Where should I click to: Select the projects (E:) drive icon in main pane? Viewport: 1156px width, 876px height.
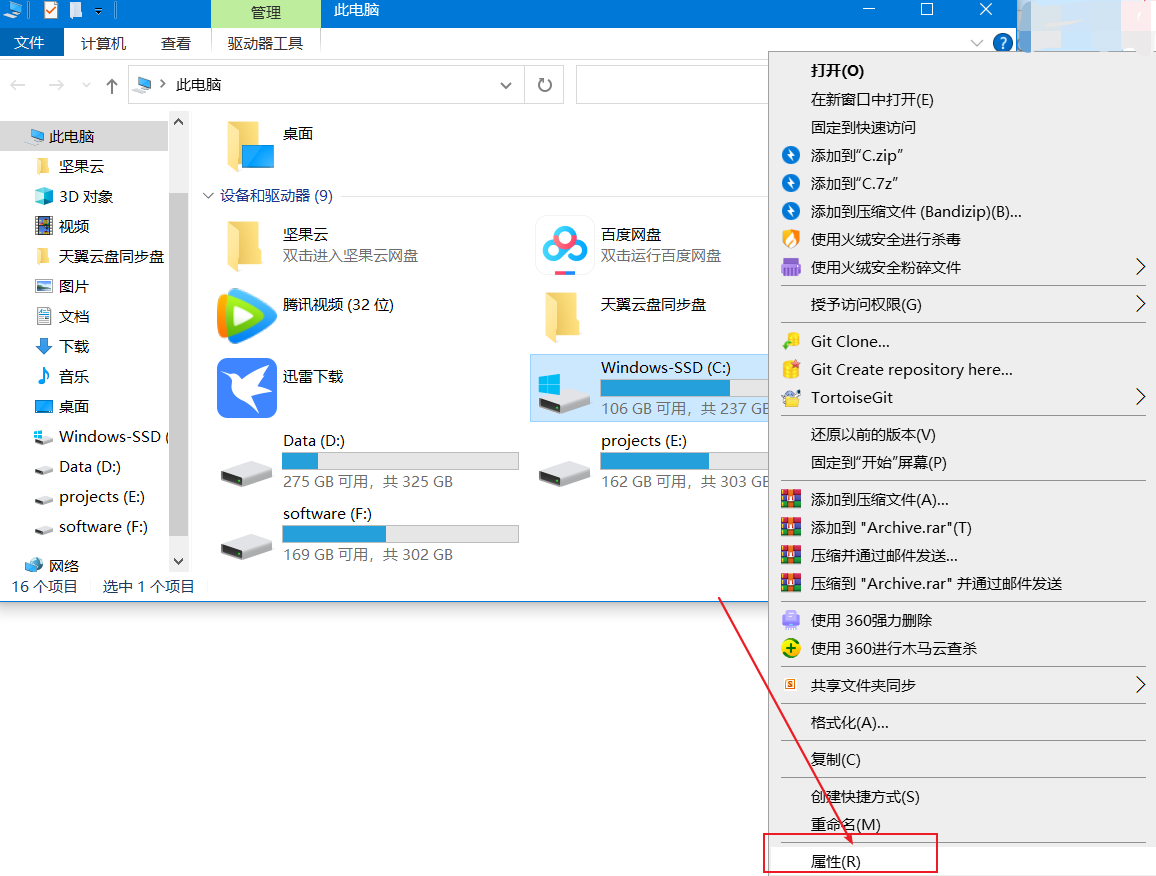tap(564, 473)
